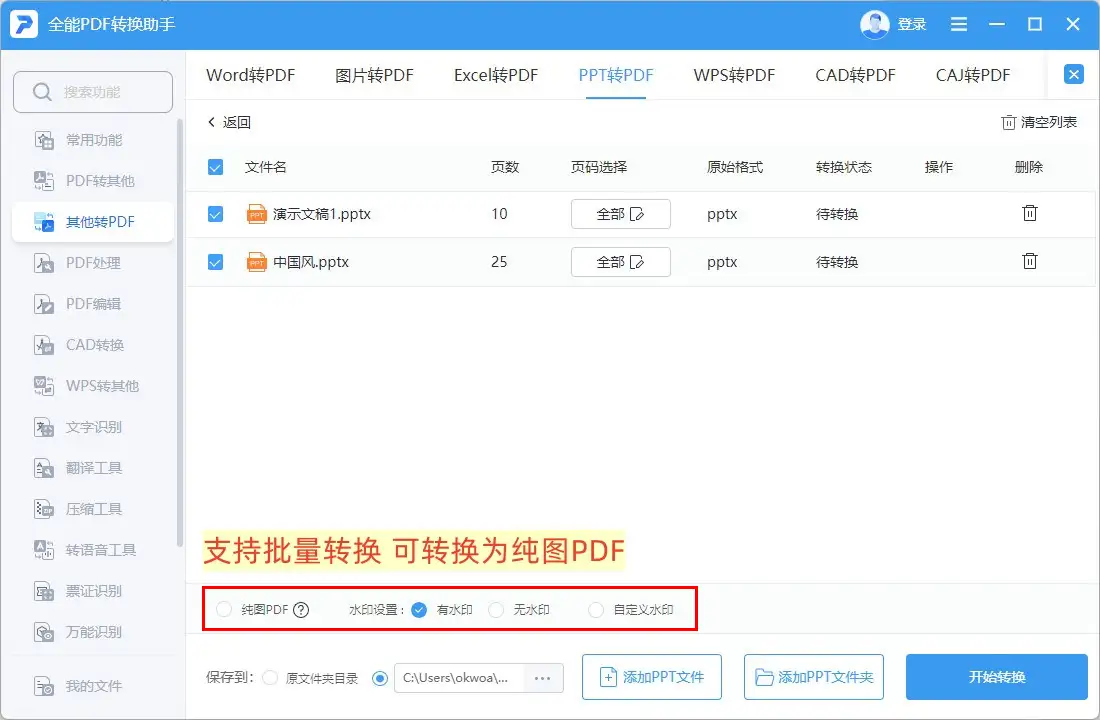Switch to the CAD转PDF tab
This screenshot has height=720, width=1100.
pos(855,75)
